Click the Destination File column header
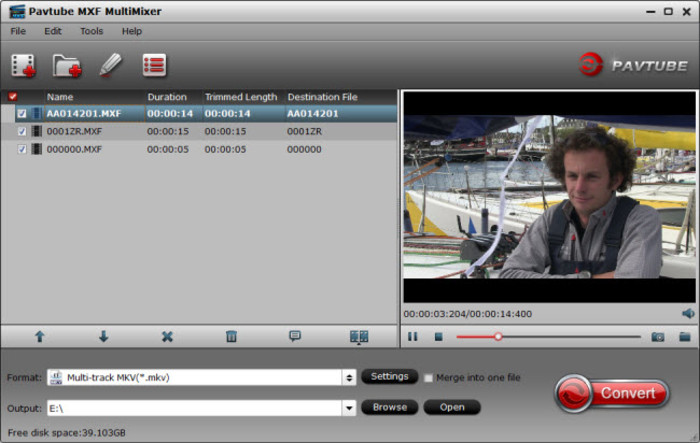700x443 pixels. click(x=322, y=97)
